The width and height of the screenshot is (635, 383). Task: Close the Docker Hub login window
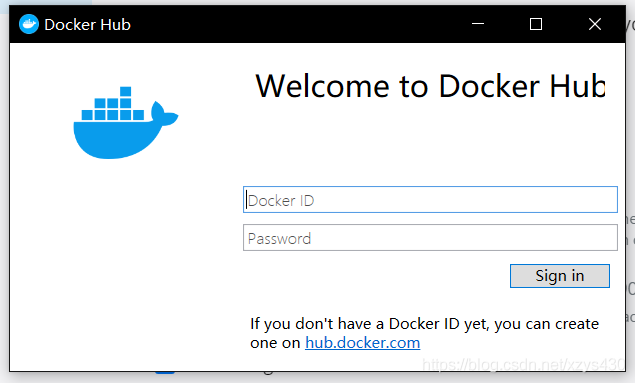pos(595,24)
